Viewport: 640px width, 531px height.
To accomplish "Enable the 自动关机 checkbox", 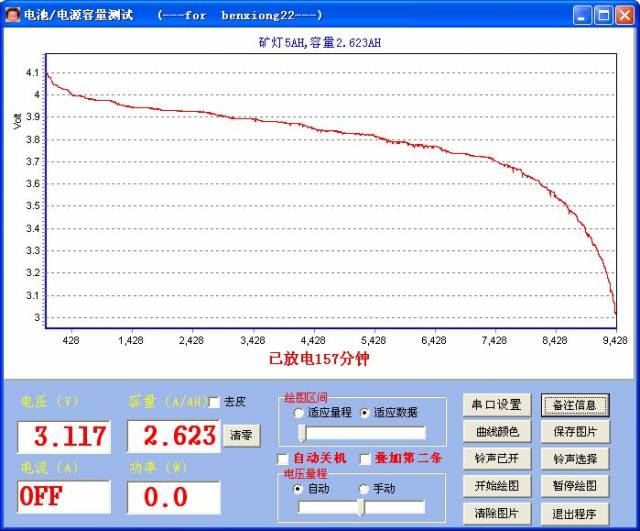I will pyautogui.click(x=282, y=459).
